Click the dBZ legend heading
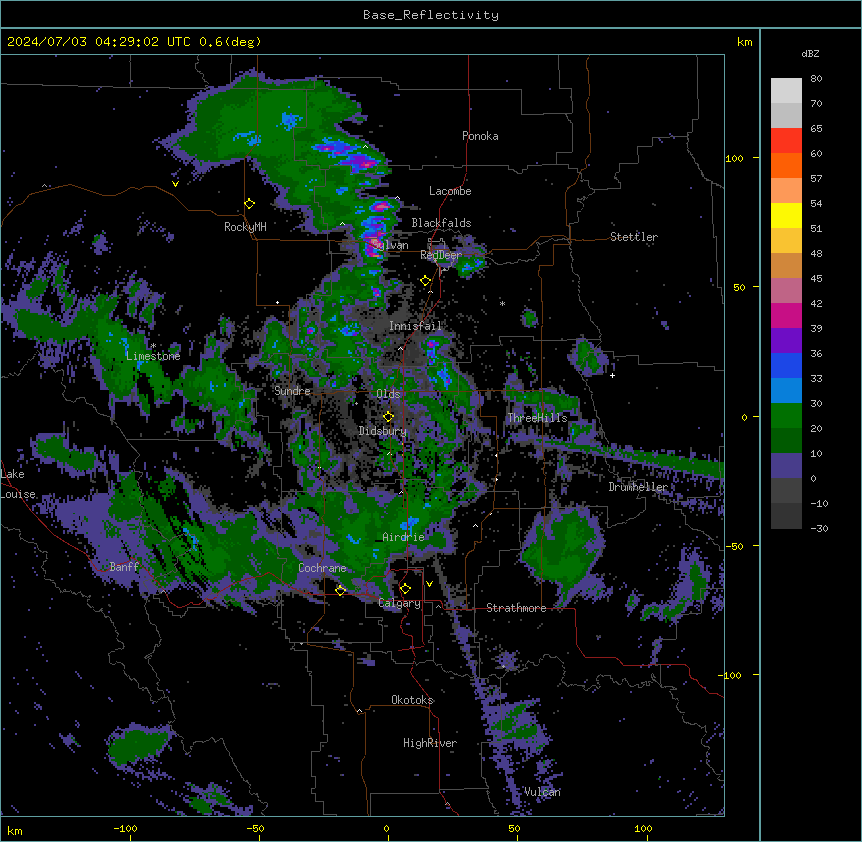 pyautogui.click(x=810, y=53)
